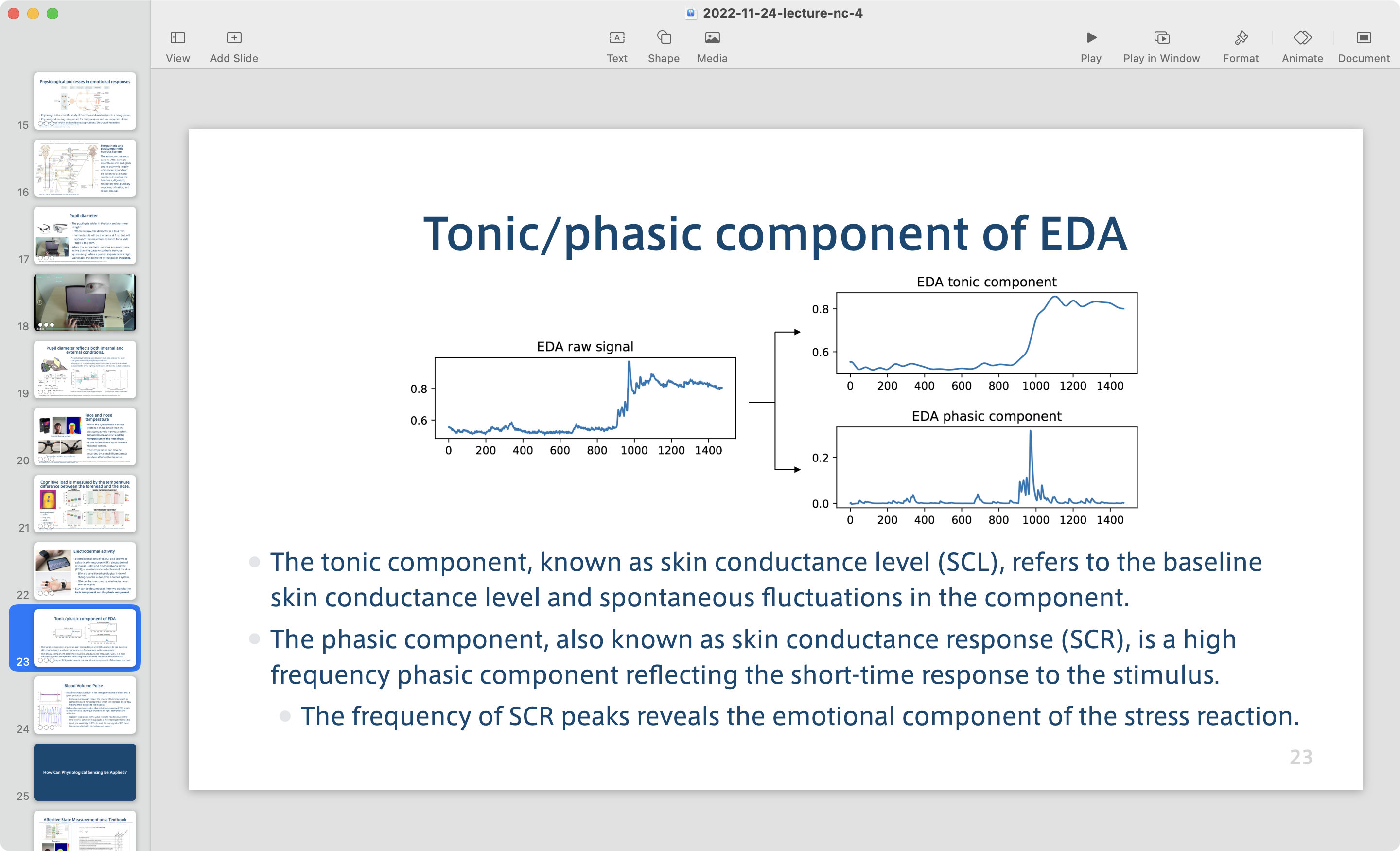Toggle the Document inspector
This screenshot has height=851, width=1400.
(x=1363, y=38)
